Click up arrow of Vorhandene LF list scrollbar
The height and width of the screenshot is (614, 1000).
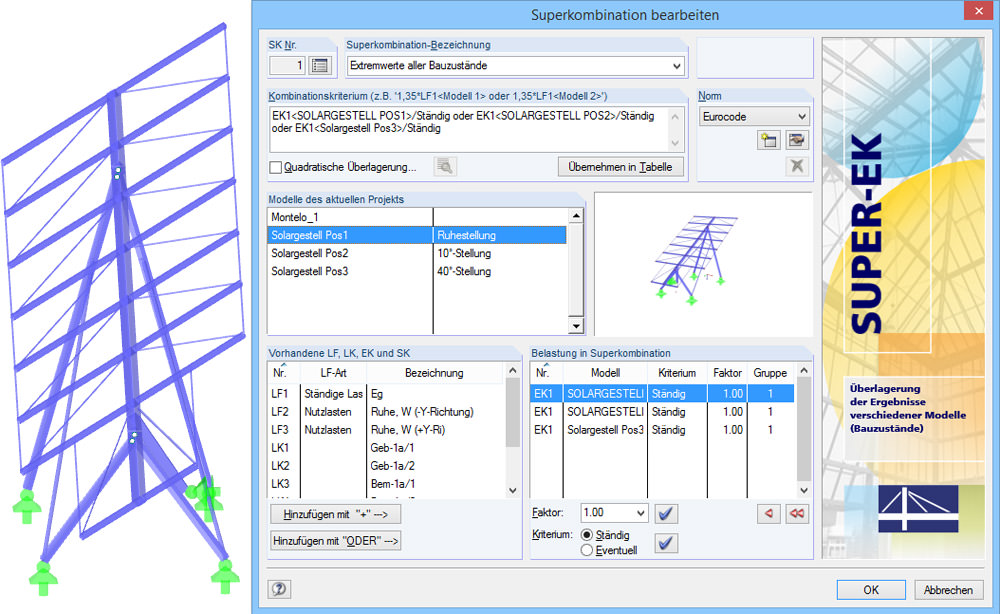coord(513,370)
